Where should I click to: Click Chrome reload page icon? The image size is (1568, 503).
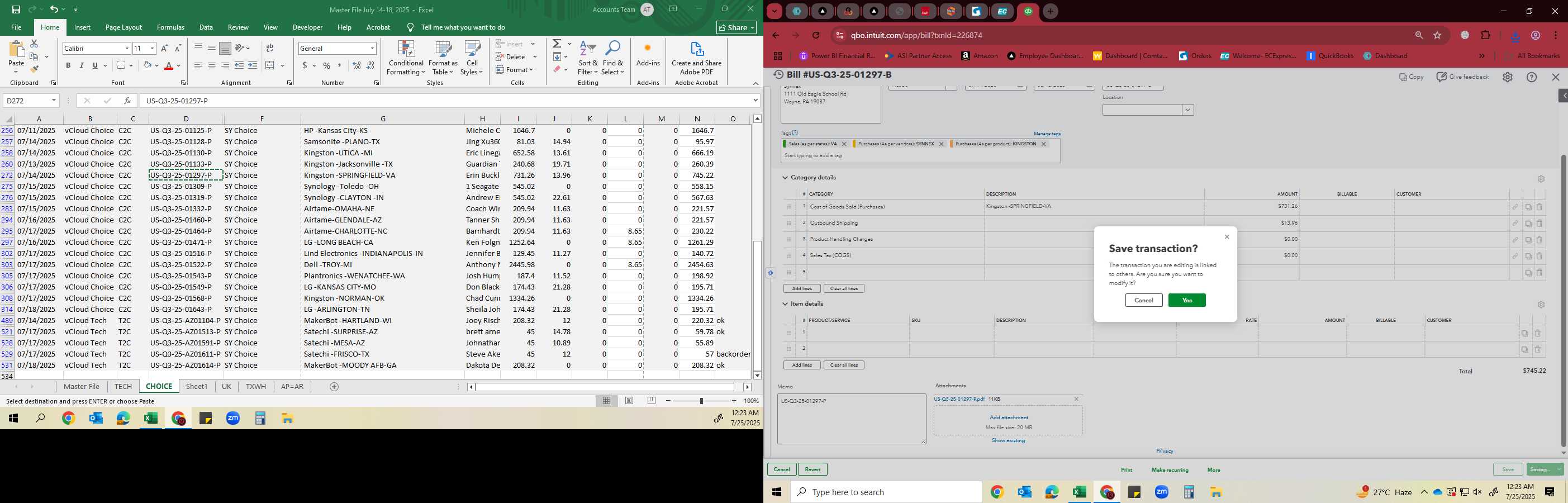point(816,35)
